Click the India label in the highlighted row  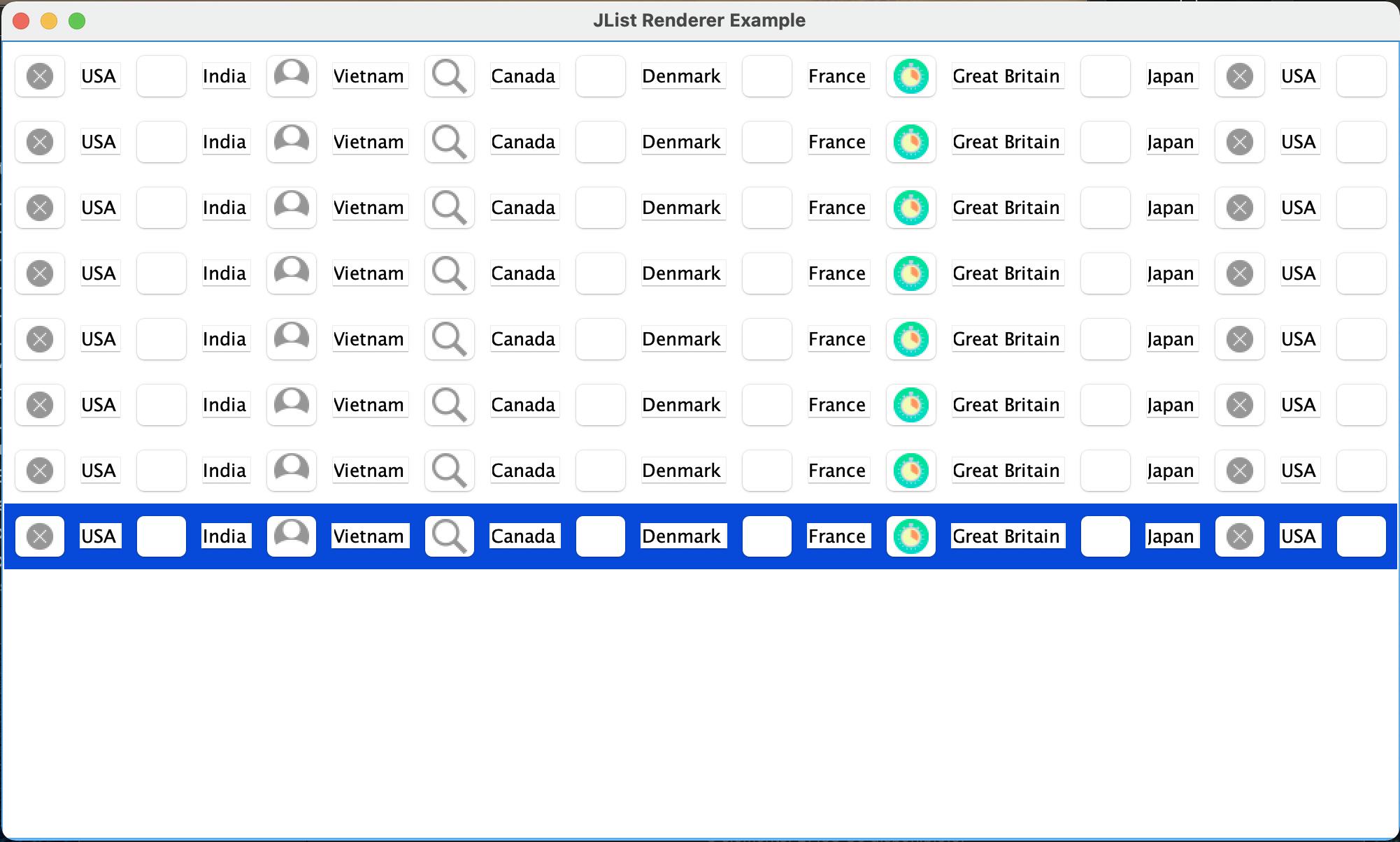(x=225, y=536)
